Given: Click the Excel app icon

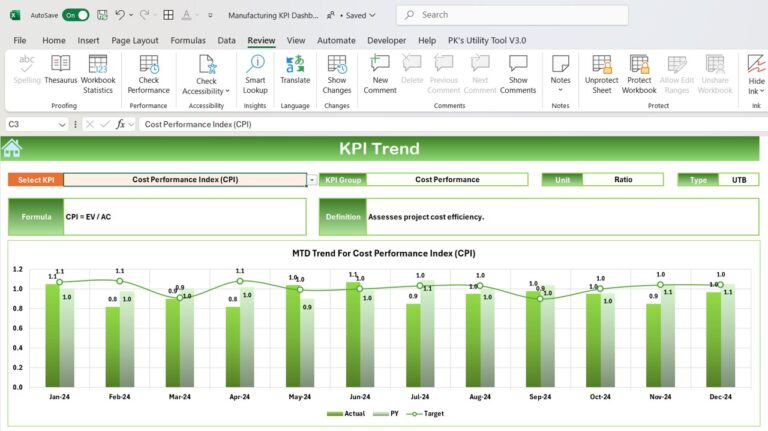Looking at the screenshot, I should coord(15,15).
